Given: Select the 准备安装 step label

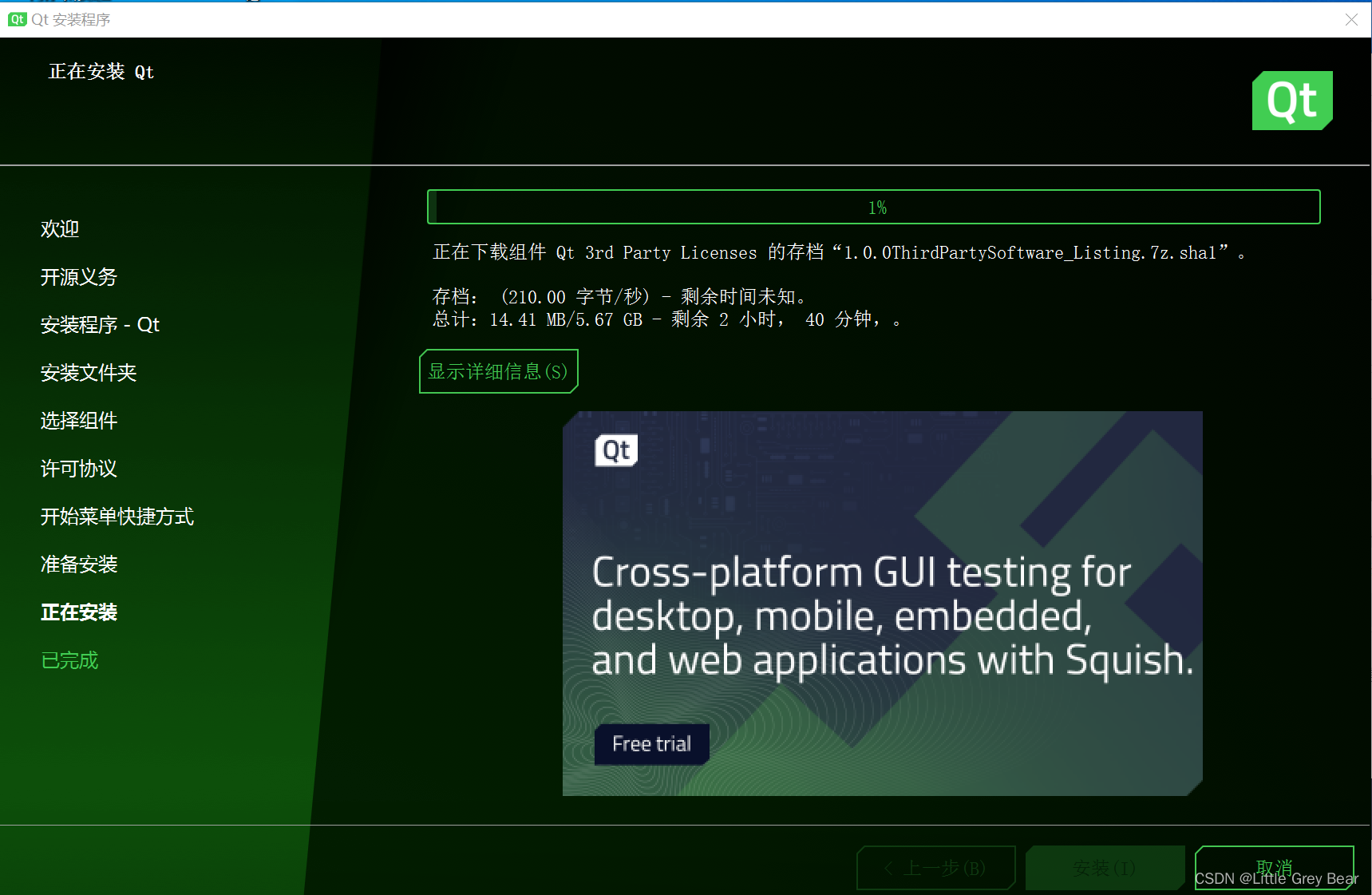Looking at the screenshot, I should point(79,564).
